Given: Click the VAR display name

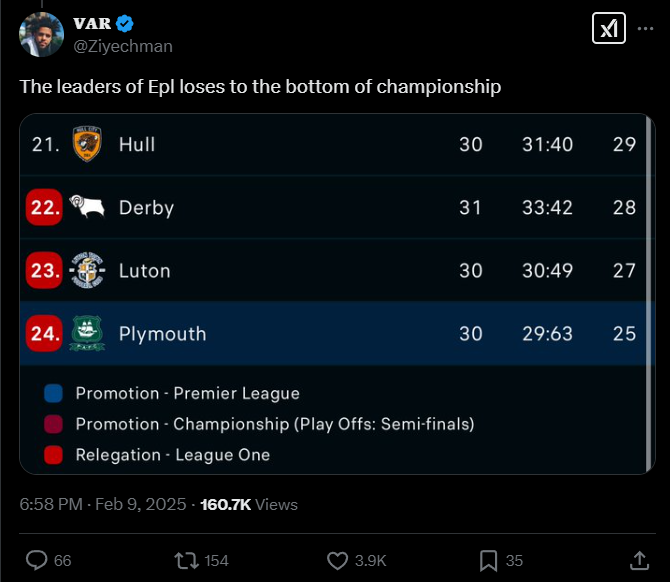Looking at the screenshot, I should coord(92,24).
